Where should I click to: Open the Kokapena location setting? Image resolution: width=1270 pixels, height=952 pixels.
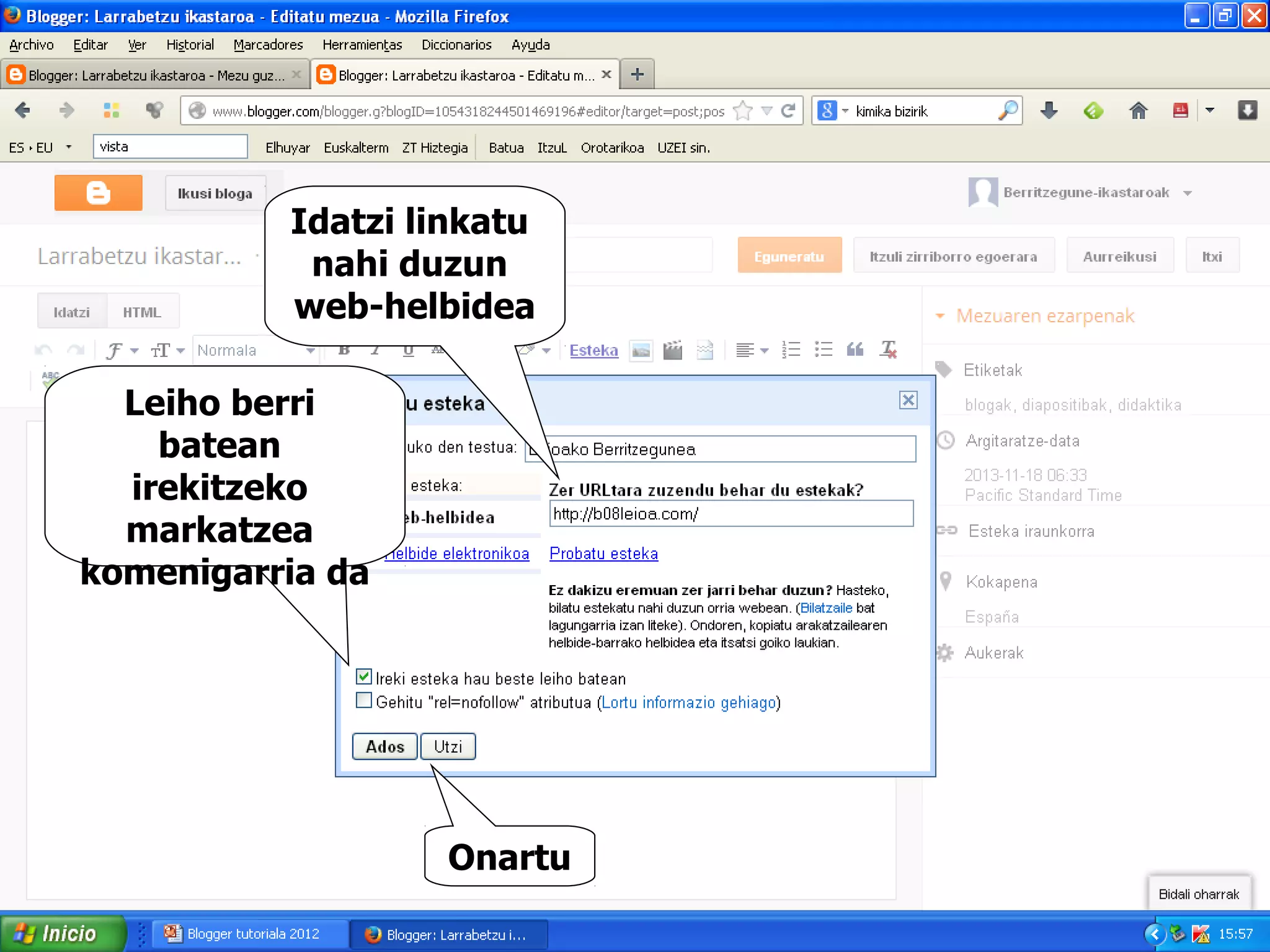coord(1001,582)
